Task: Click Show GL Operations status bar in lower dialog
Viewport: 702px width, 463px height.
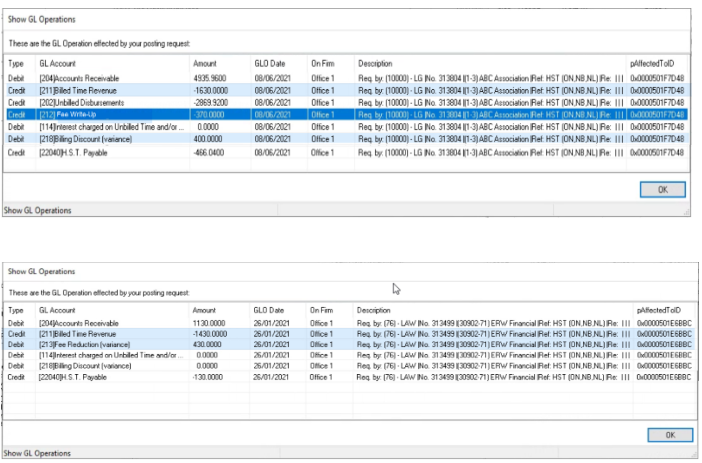Action: 37,453
